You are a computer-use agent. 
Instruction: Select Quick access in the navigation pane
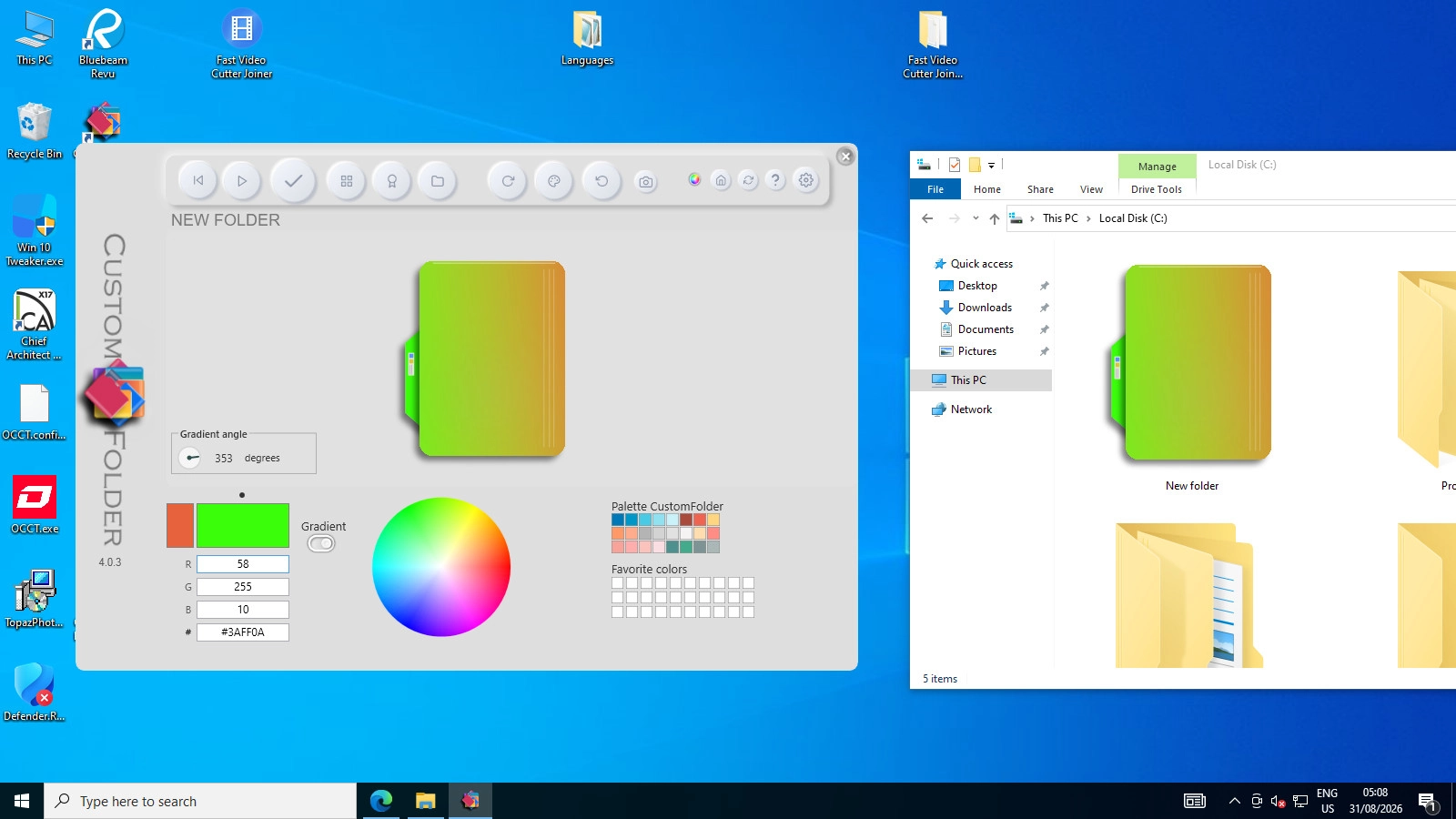(x=982, y=264)
